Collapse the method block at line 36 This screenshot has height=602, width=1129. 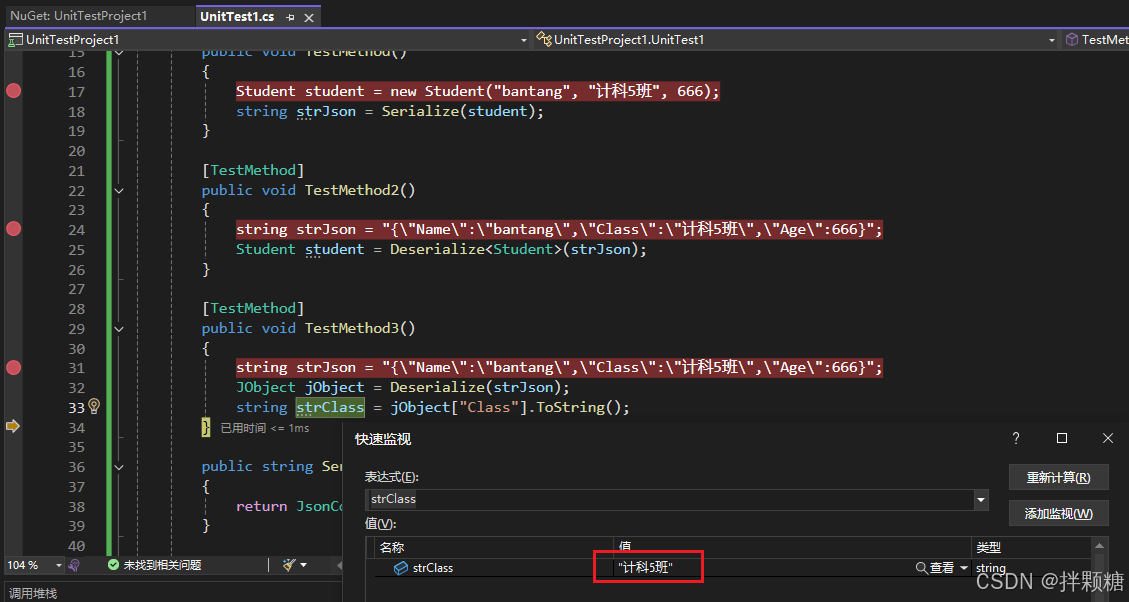pyautogui.click(x=119, y=467)
